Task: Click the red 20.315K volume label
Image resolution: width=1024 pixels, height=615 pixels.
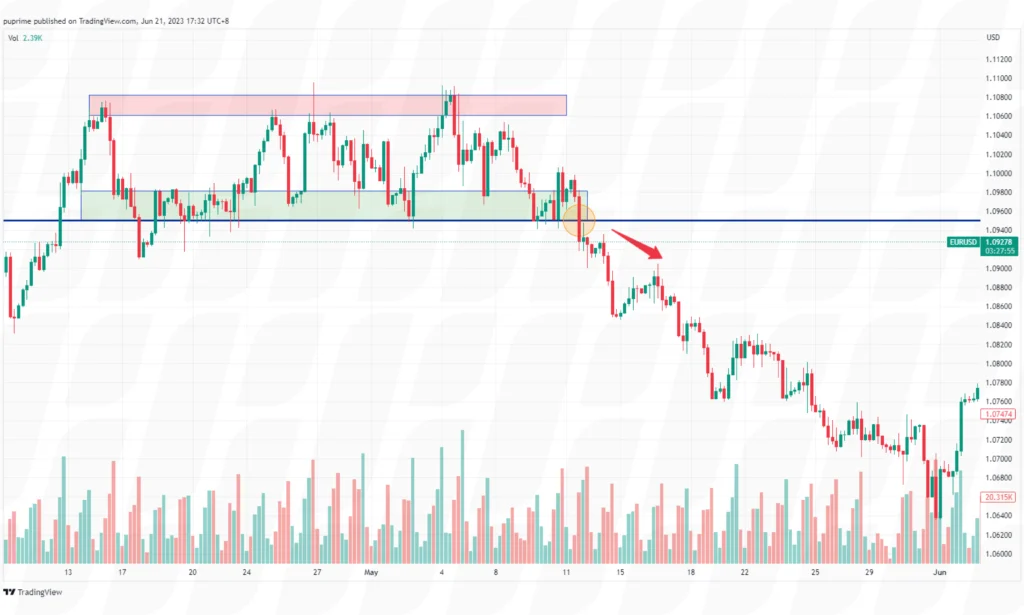Action: (x=1000, y=497)
